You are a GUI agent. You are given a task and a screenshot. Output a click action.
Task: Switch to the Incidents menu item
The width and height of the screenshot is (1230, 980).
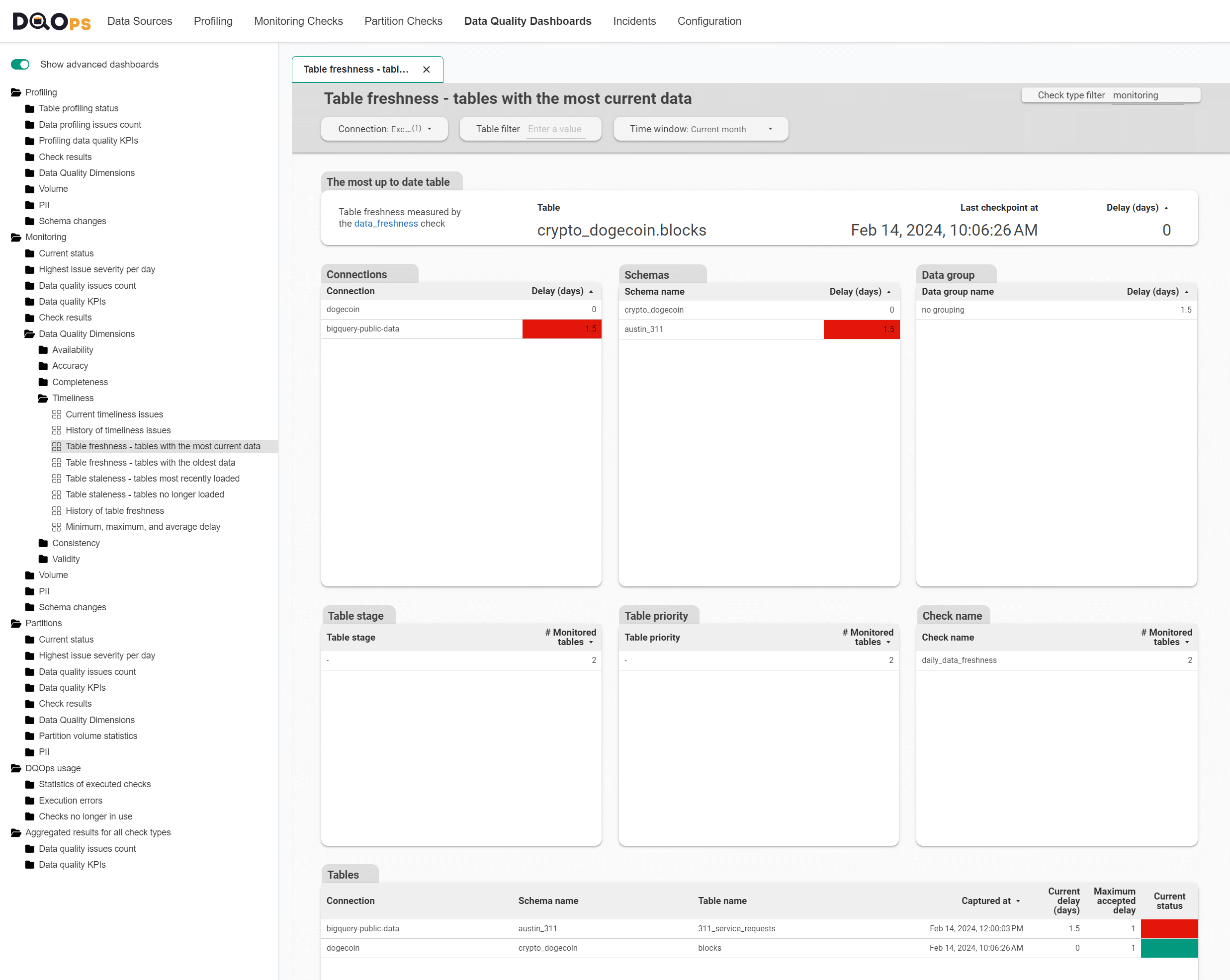634,21
